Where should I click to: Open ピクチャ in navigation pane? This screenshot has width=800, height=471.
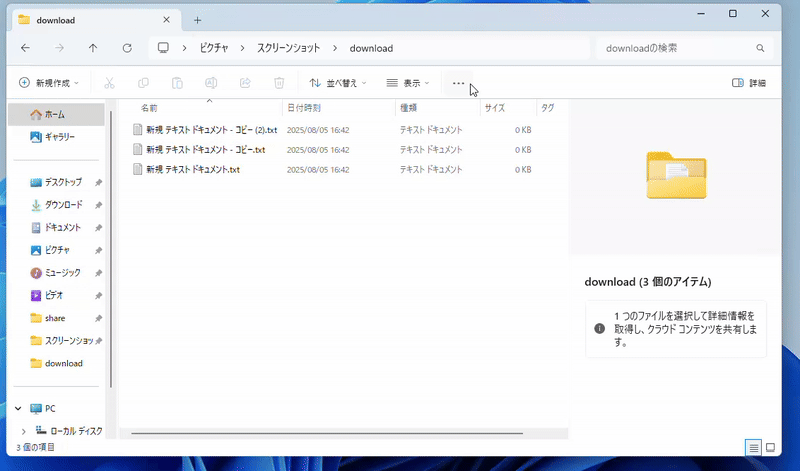coord(57,250)
